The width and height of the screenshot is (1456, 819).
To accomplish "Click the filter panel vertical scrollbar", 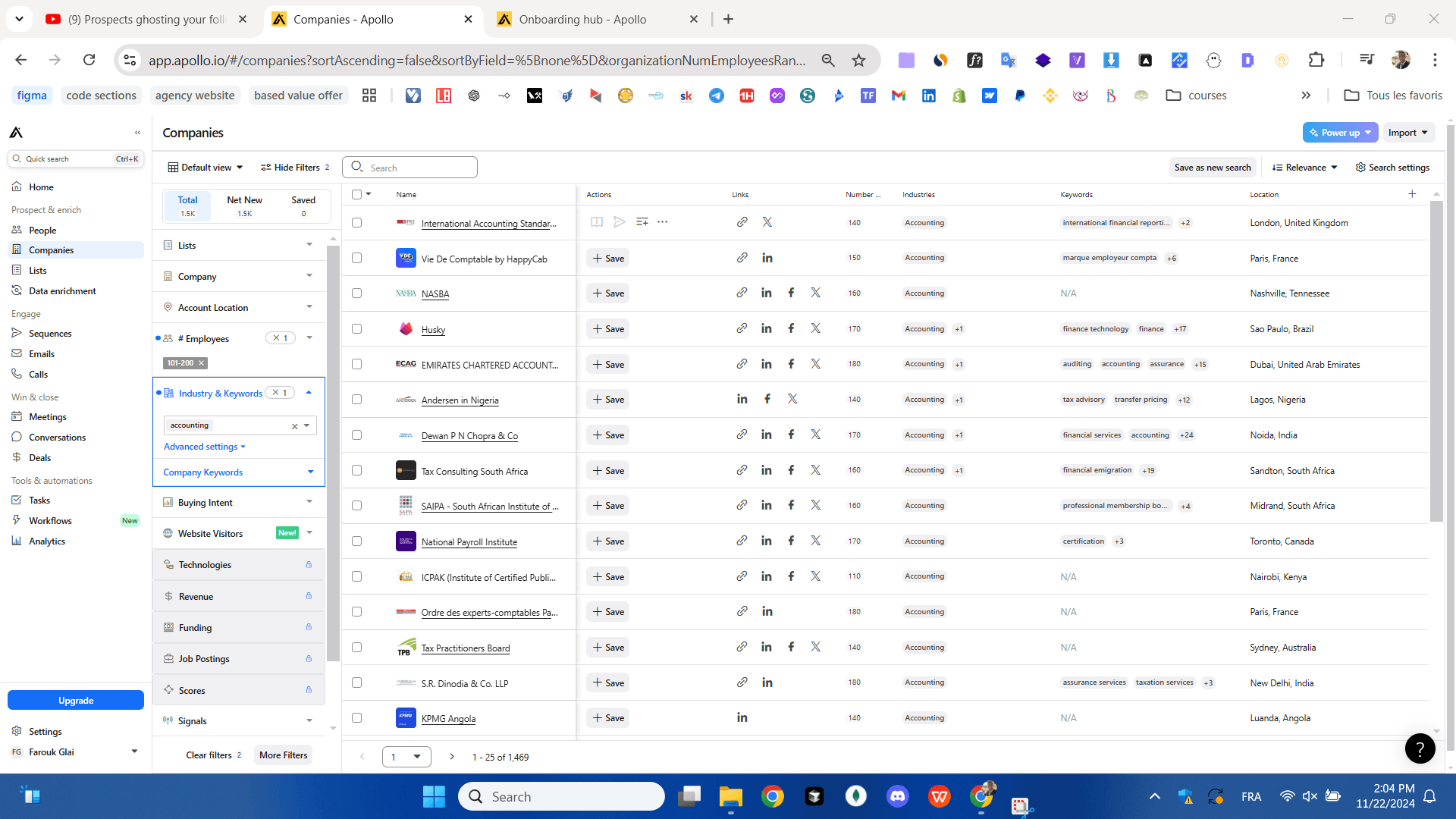I will (x=333, y=455).
